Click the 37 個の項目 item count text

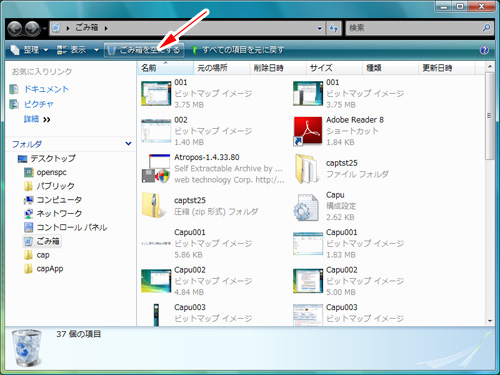pyautogui.click(x=79, y=334)
